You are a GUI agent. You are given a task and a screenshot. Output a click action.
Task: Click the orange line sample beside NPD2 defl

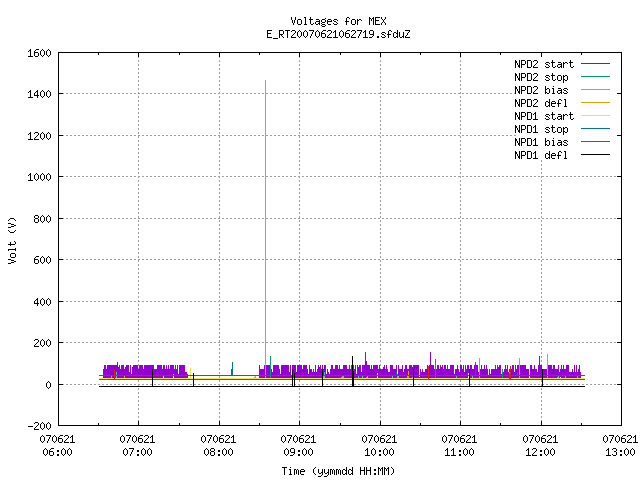coord(596,102)
